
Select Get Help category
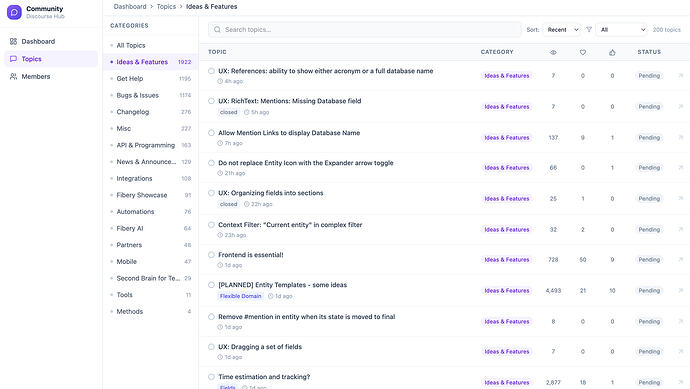[150, 78]
